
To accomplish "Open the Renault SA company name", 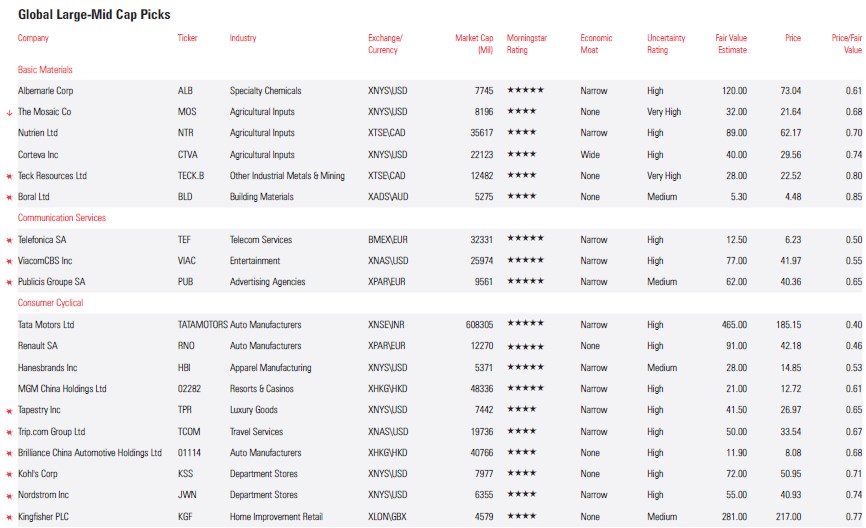I will tap(39, 346).
